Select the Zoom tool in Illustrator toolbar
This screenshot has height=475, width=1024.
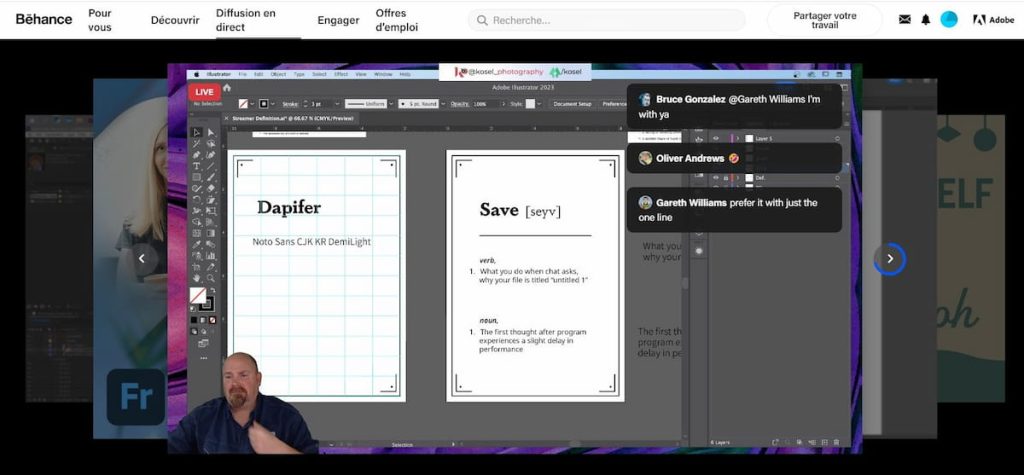coord(210,278)
